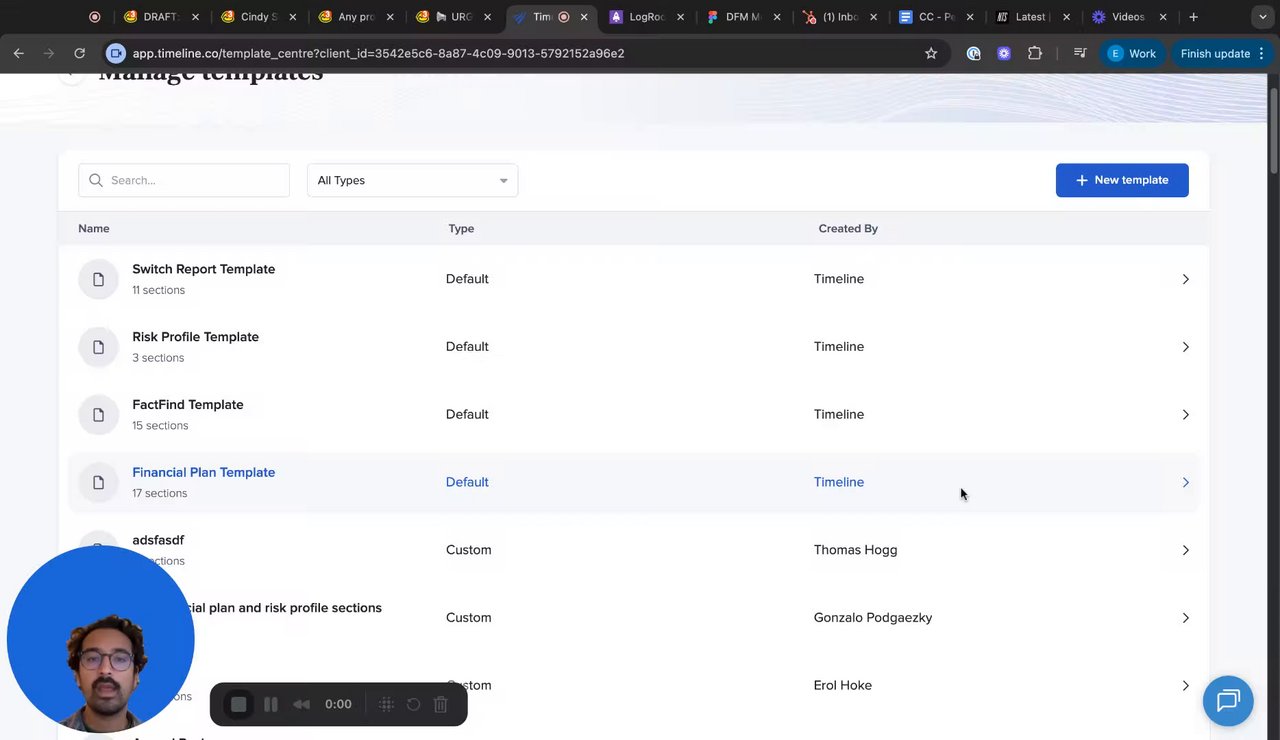Viewport: 1280px width, 740px height.
Task: Switch to the (1) Inbox browser tab
Action: tap(842, 17)
